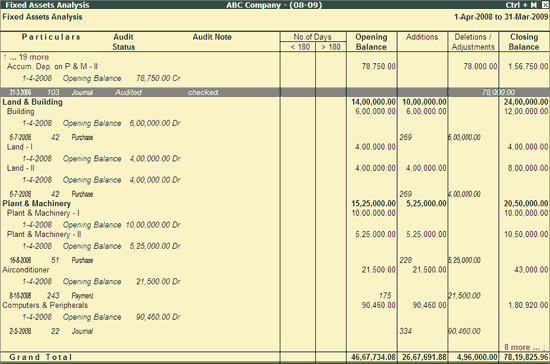Select Journal voucher 22 row
Viewport: 550px width, 364px height.
pos(275,331)
